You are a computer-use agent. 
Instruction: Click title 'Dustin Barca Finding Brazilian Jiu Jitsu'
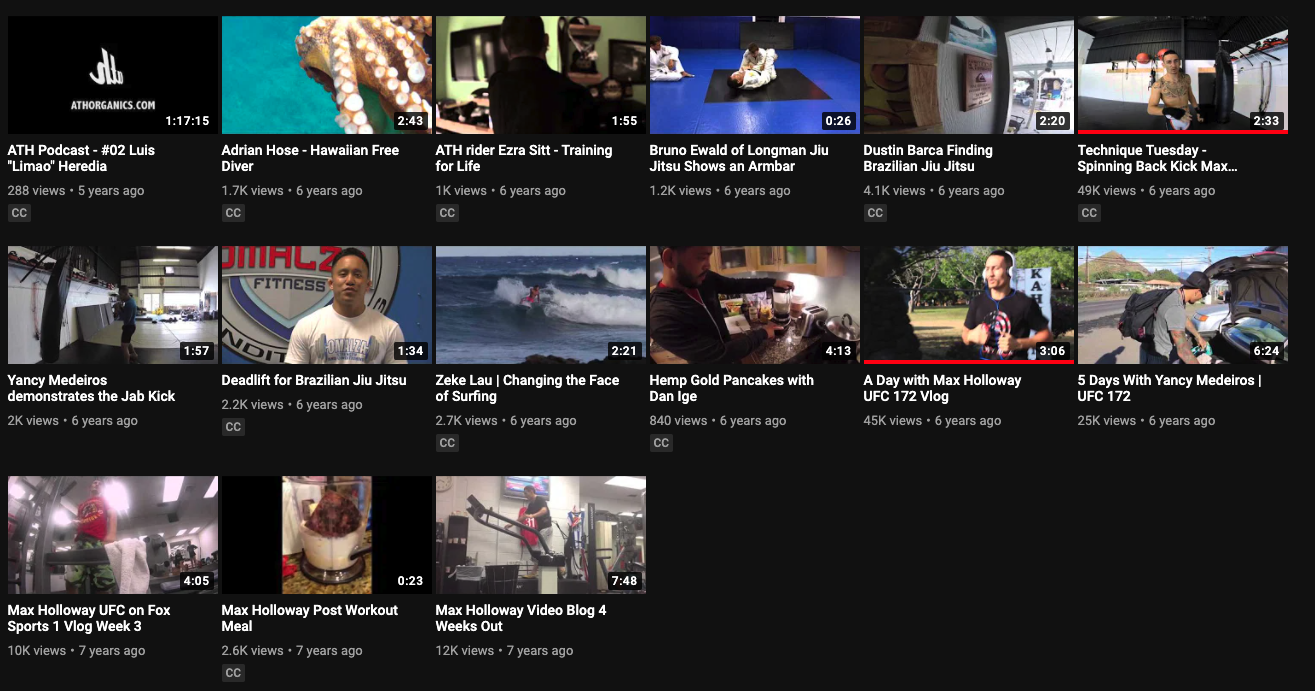click(928, 158)
